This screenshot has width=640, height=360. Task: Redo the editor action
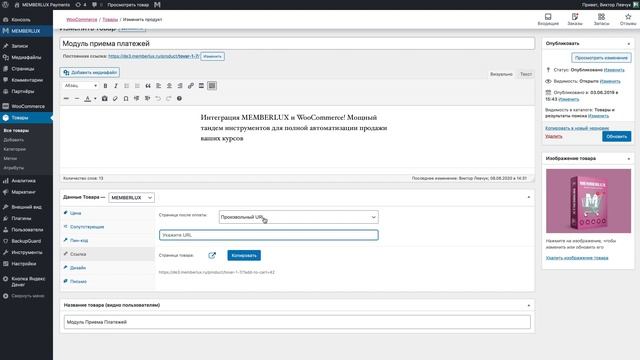point(169,98)
